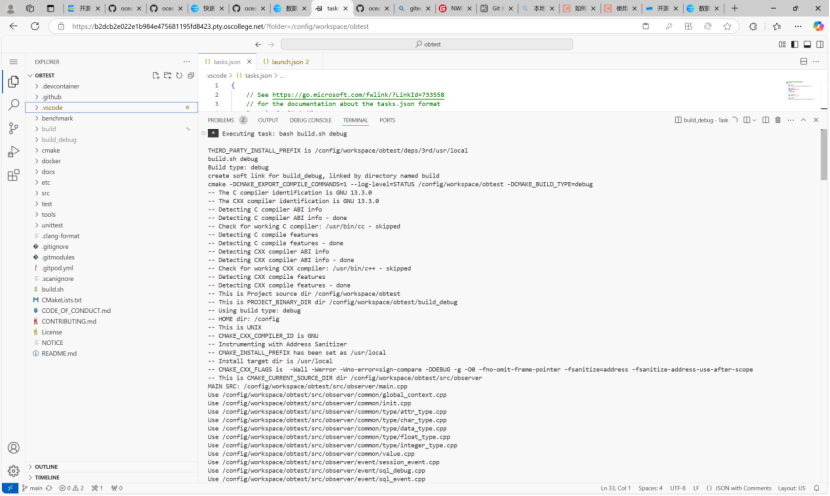Click the editor minimap preview
This screenshot has width=830, height=496.
(799, 91)
